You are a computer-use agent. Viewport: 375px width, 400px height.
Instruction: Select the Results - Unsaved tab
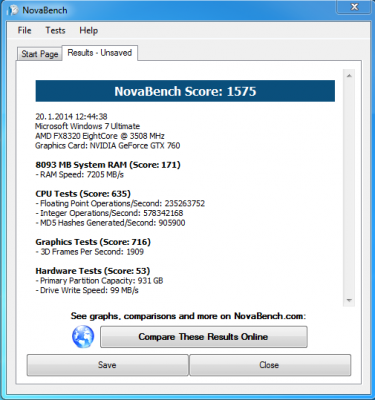coord(100,53)
